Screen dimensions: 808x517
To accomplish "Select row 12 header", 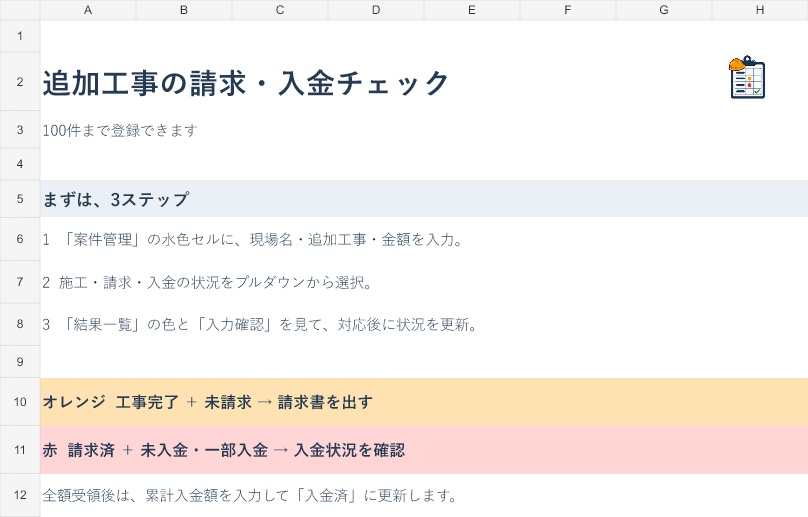I will click(20, 495).
